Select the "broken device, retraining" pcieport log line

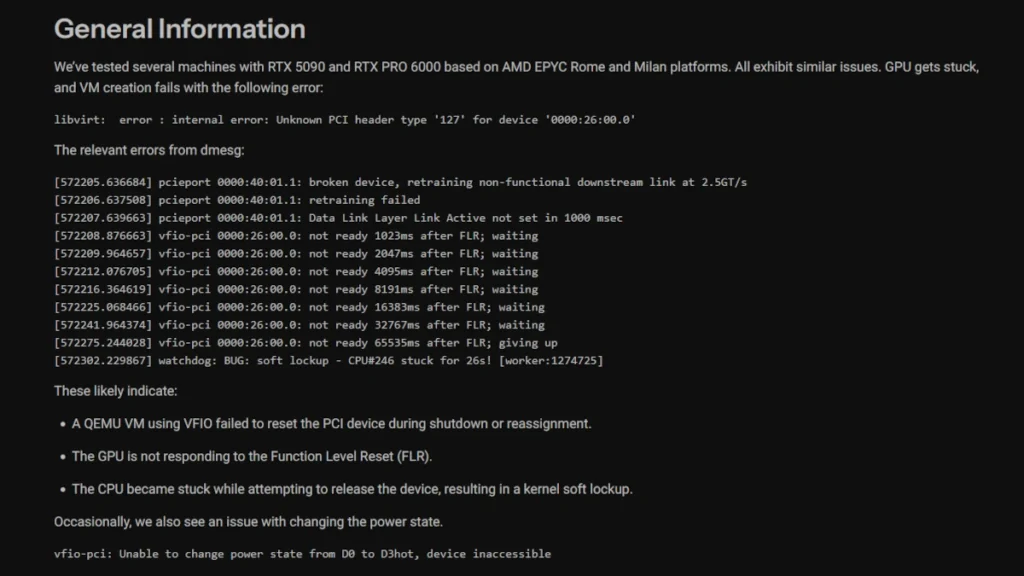click(400, 182)
